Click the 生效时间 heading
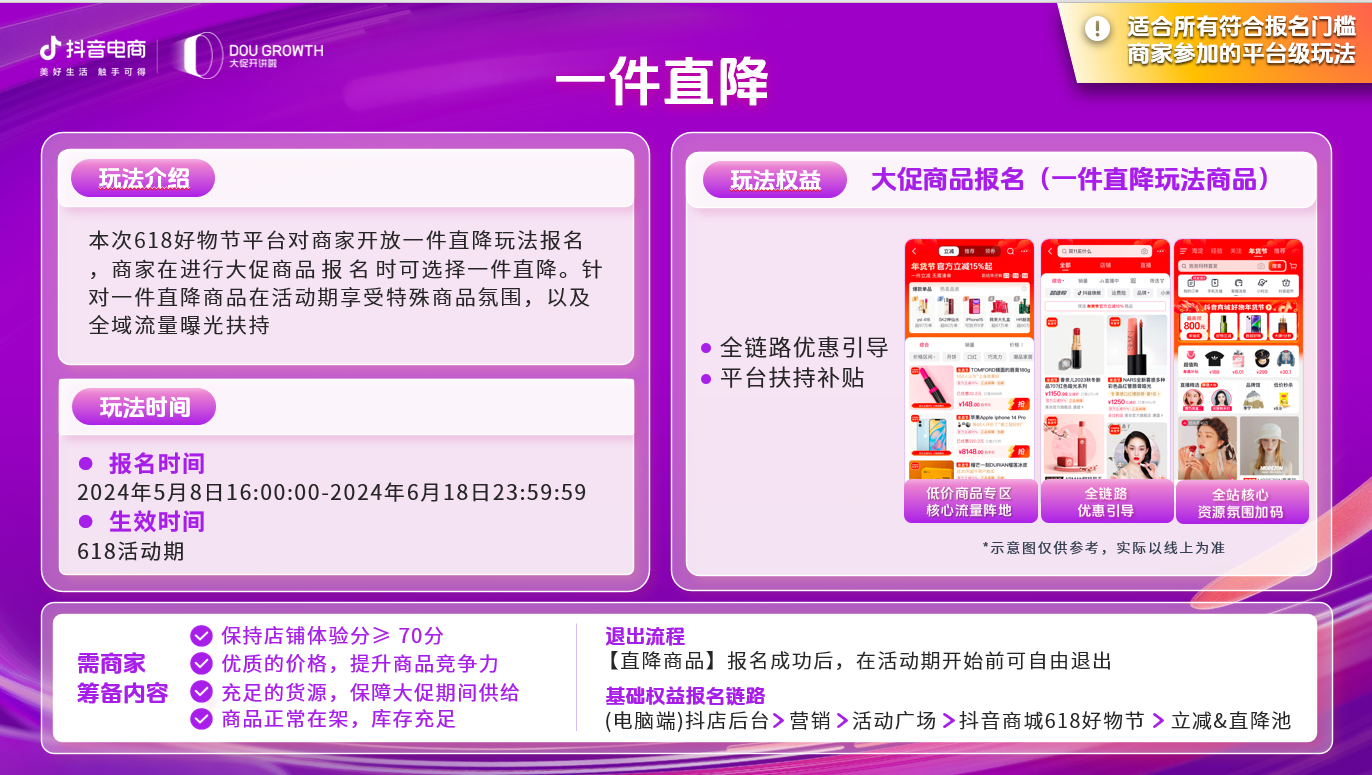 click(x=157, y=521)
